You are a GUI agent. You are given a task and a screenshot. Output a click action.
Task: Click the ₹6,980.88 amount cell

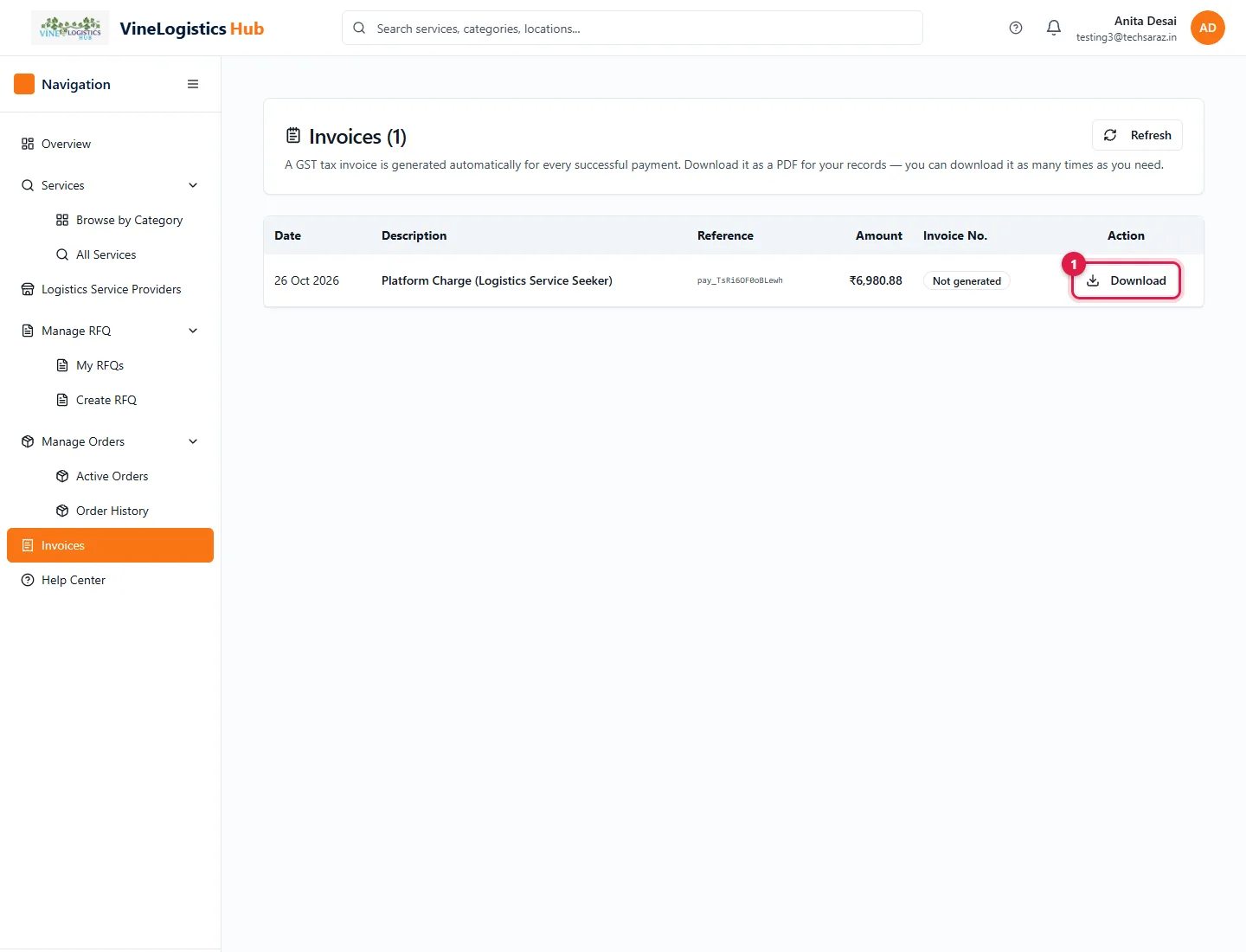click(876, 280)
